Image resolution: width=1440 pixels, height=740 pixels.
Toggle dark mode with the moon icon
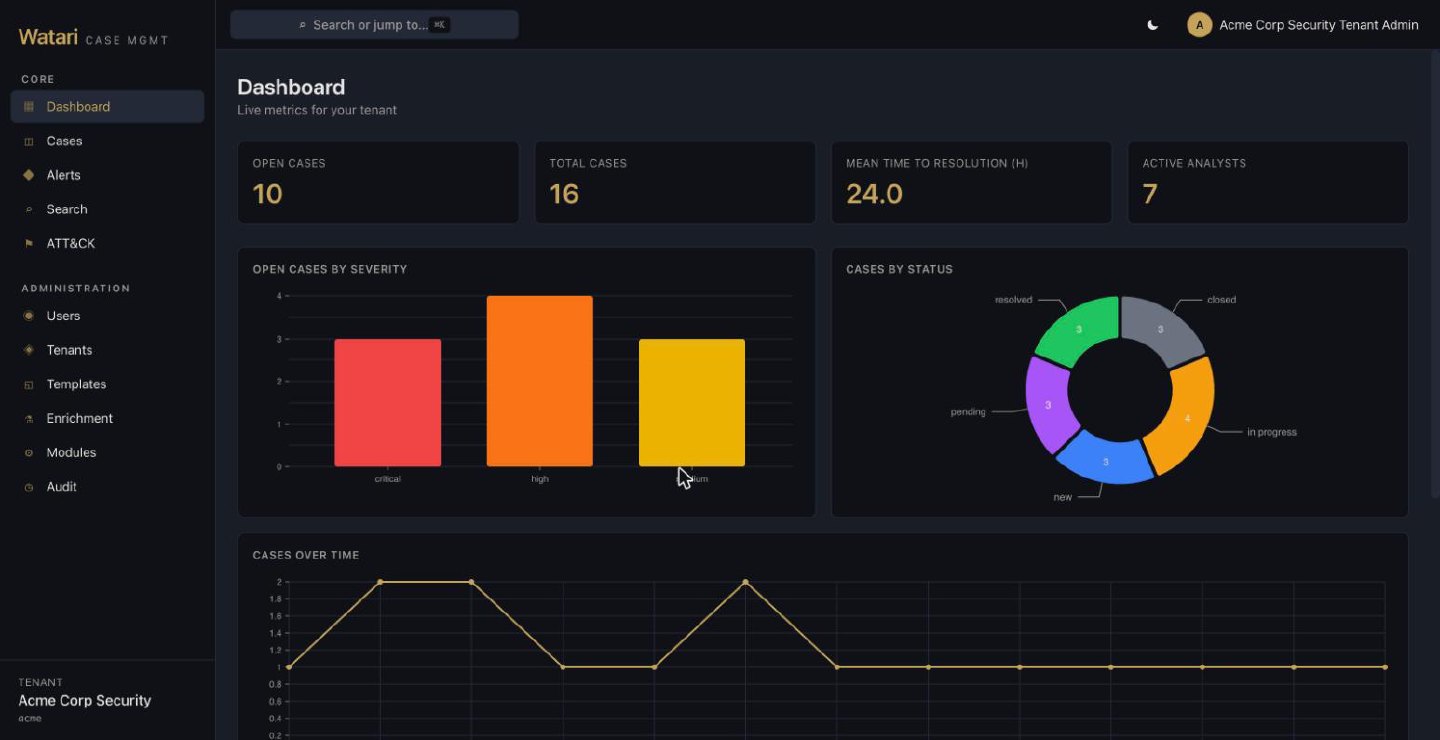[x=1152, y=25]
